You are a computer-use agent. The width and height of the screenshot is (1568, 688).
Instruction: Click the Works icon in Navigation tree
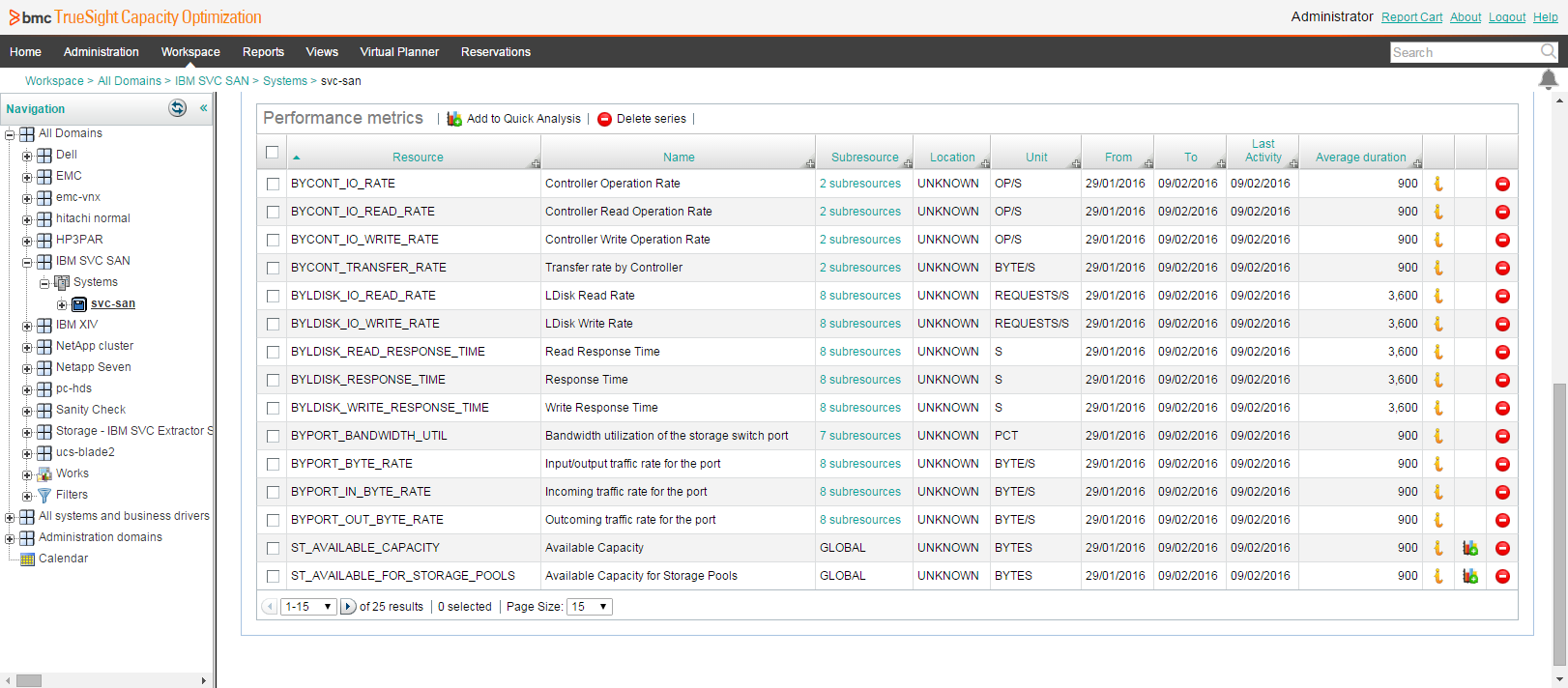tap(44, 473)
